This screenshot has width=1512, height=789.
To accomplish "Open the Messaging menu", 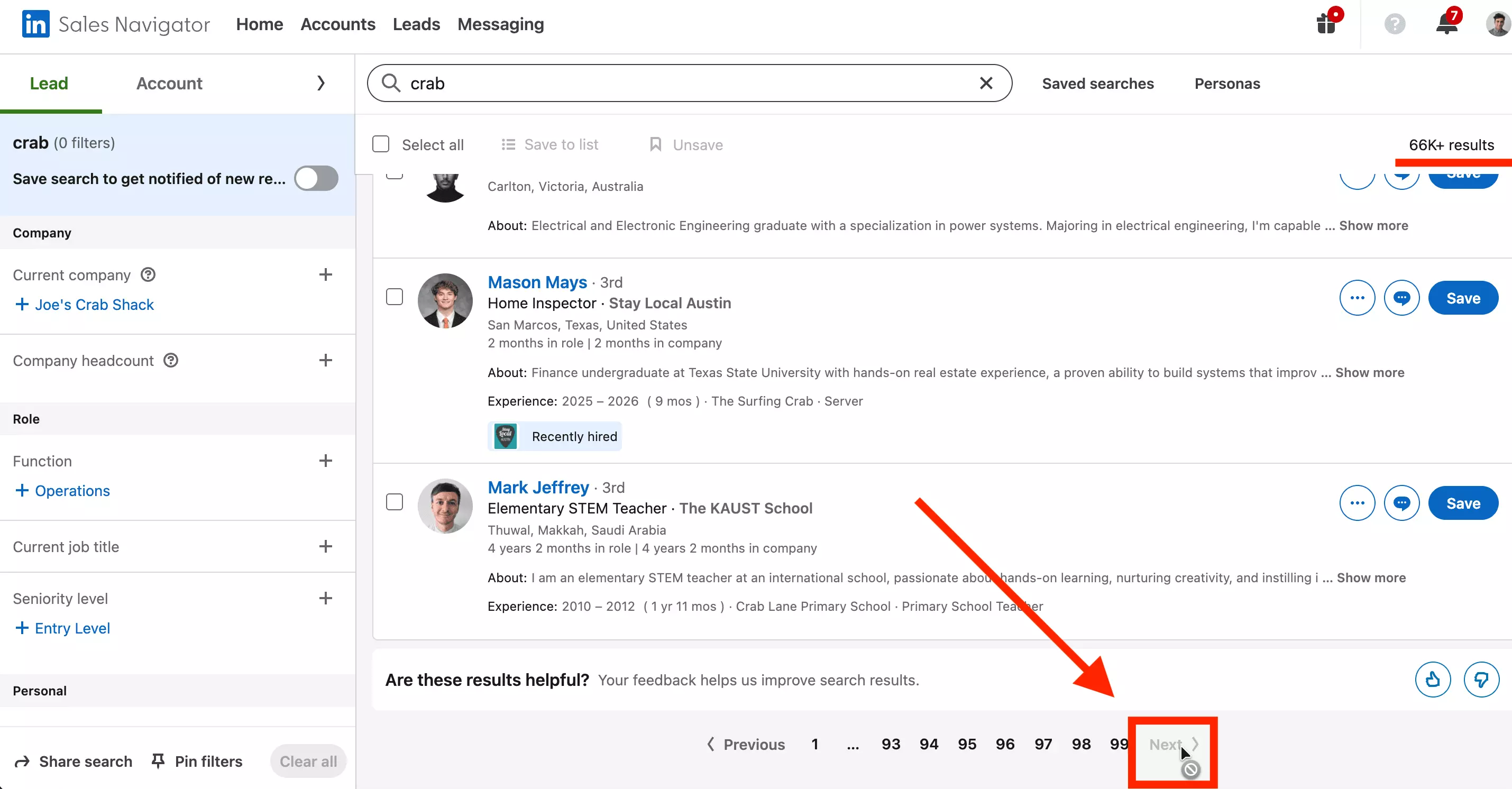I will 501,24.
